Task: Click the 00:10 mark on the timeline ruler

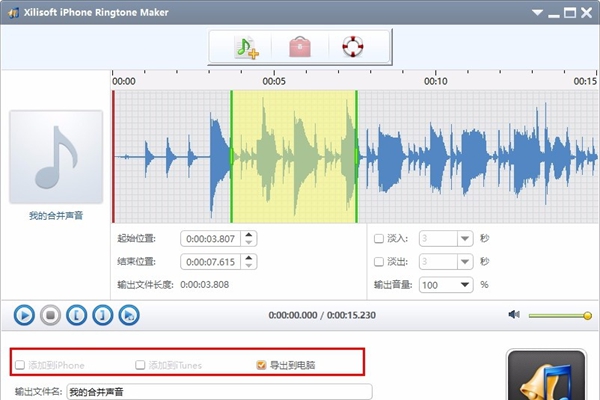Action: click(435, 81)
